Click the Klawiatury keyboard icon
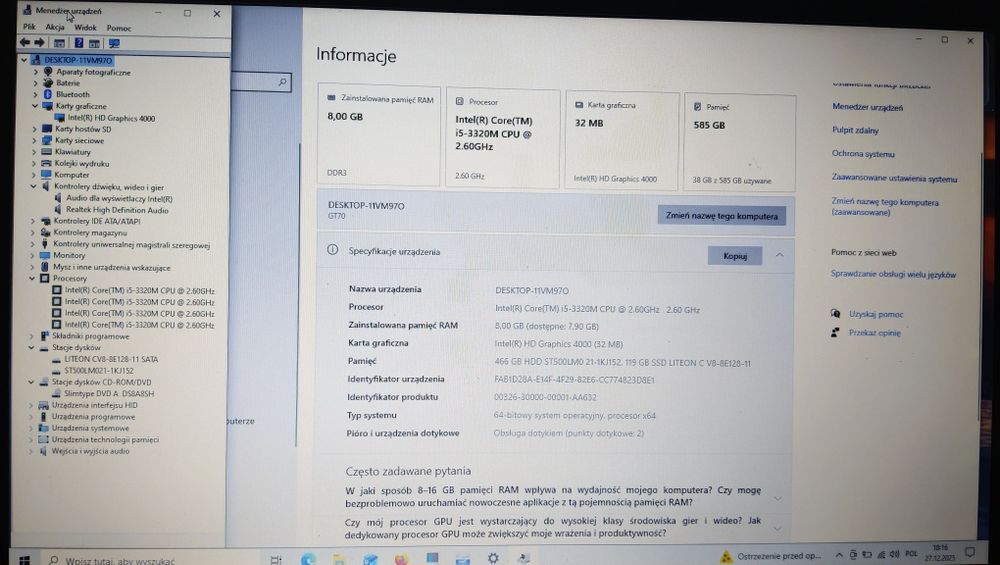The image size is (1000, 565). click(x=47, y=152)
